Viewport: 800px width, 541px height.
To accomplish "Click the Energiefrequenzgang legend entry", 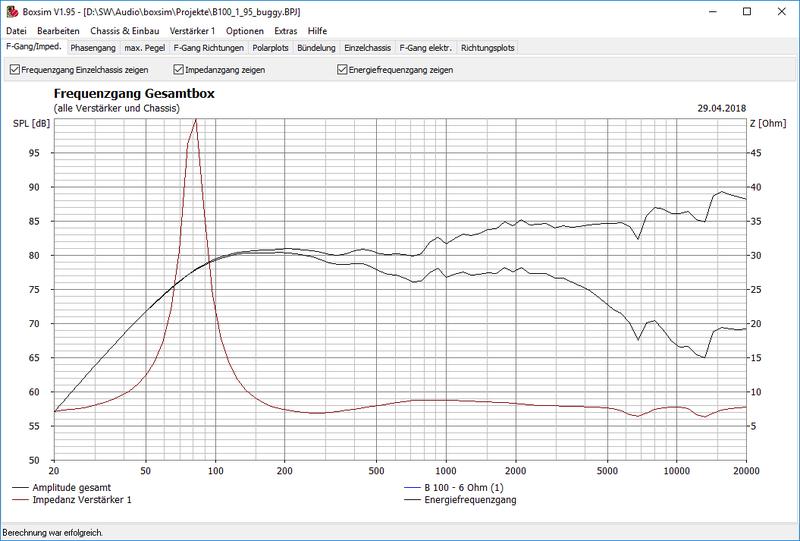I will (x=460, y=500).
